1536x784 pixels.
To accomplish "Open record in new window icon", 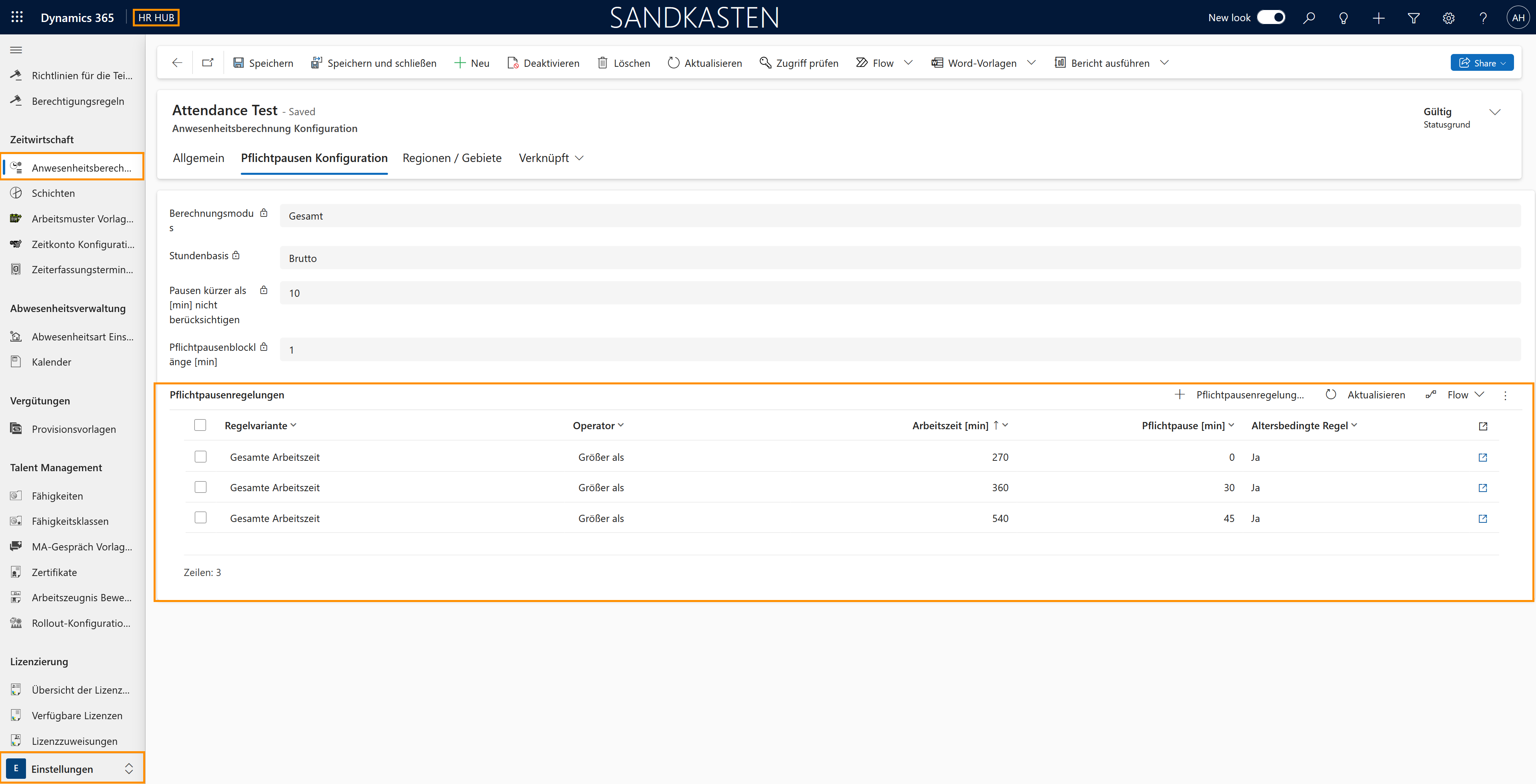I will pyautogui.click(x=208, y=63).
